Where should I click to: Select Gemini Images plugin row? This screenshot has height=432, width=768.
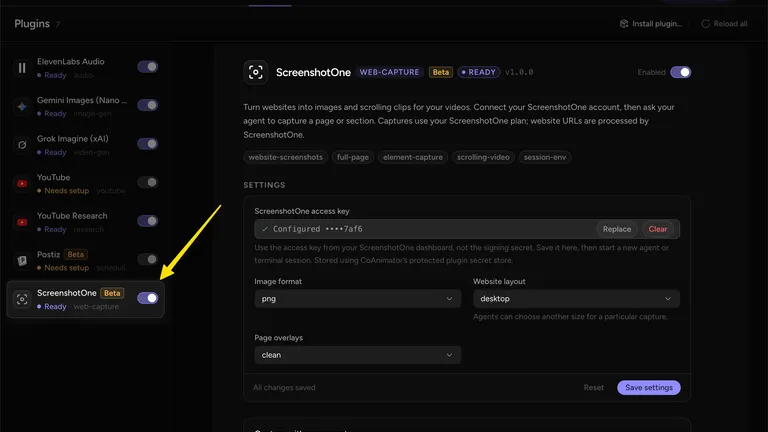pos(86,106)
